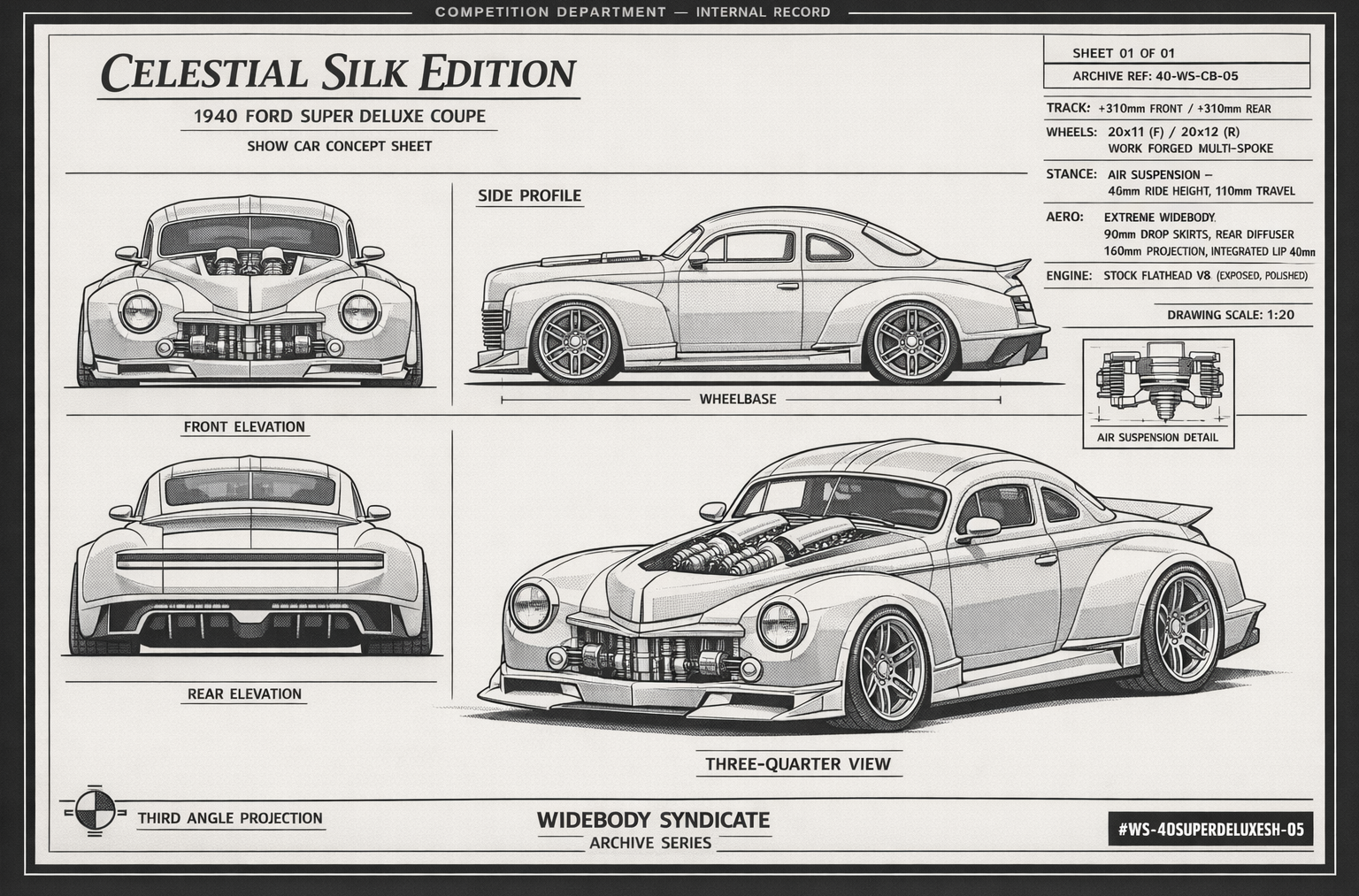Select the rear elevation car drawing
Screen dimensions: 1359x896
251,555
